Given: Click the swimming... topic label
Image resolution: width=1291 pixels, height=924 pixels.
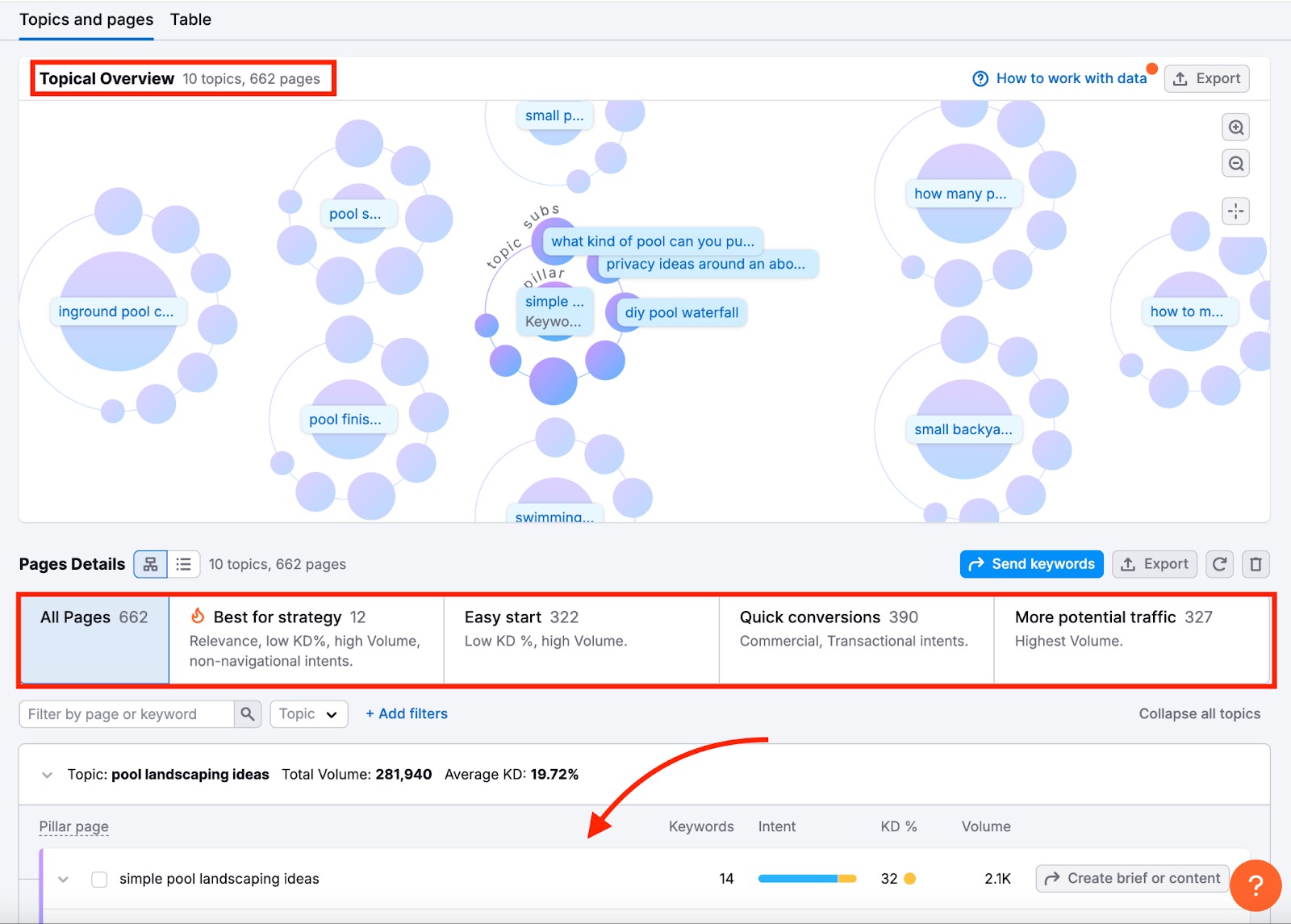Looking at the screenshot, I should (x=554, y=514).
